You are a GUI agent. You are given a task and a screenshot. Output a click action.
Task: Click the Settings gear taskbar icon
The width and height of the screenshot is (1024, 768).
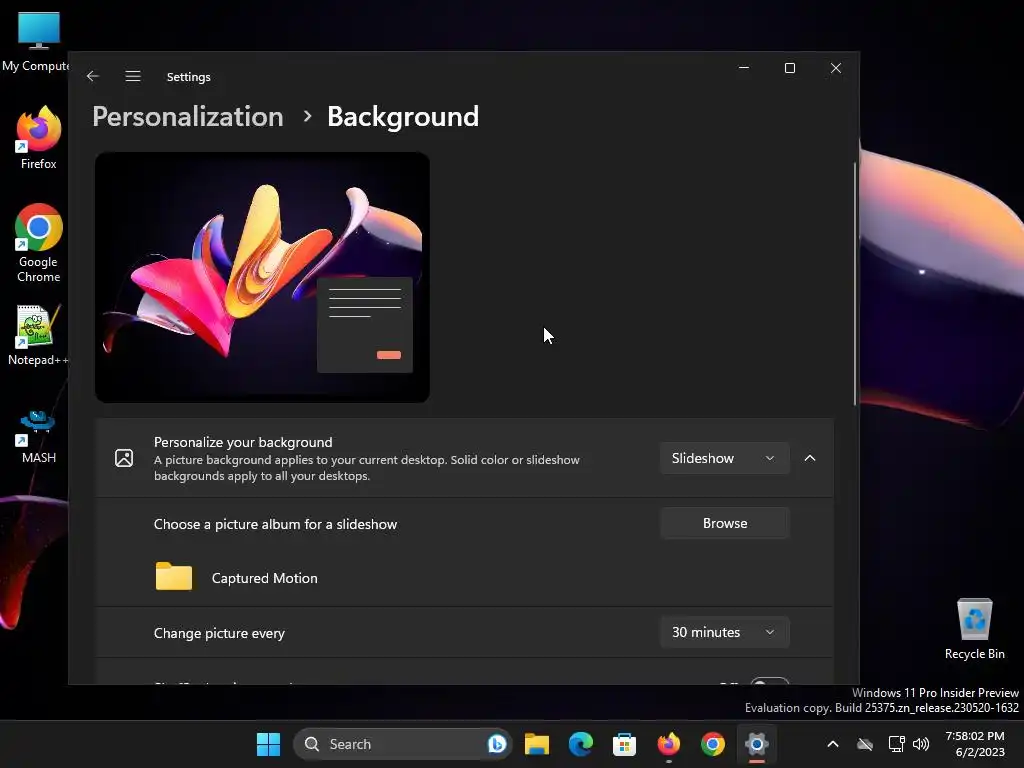pyautogui.click(x=756, y=744)
